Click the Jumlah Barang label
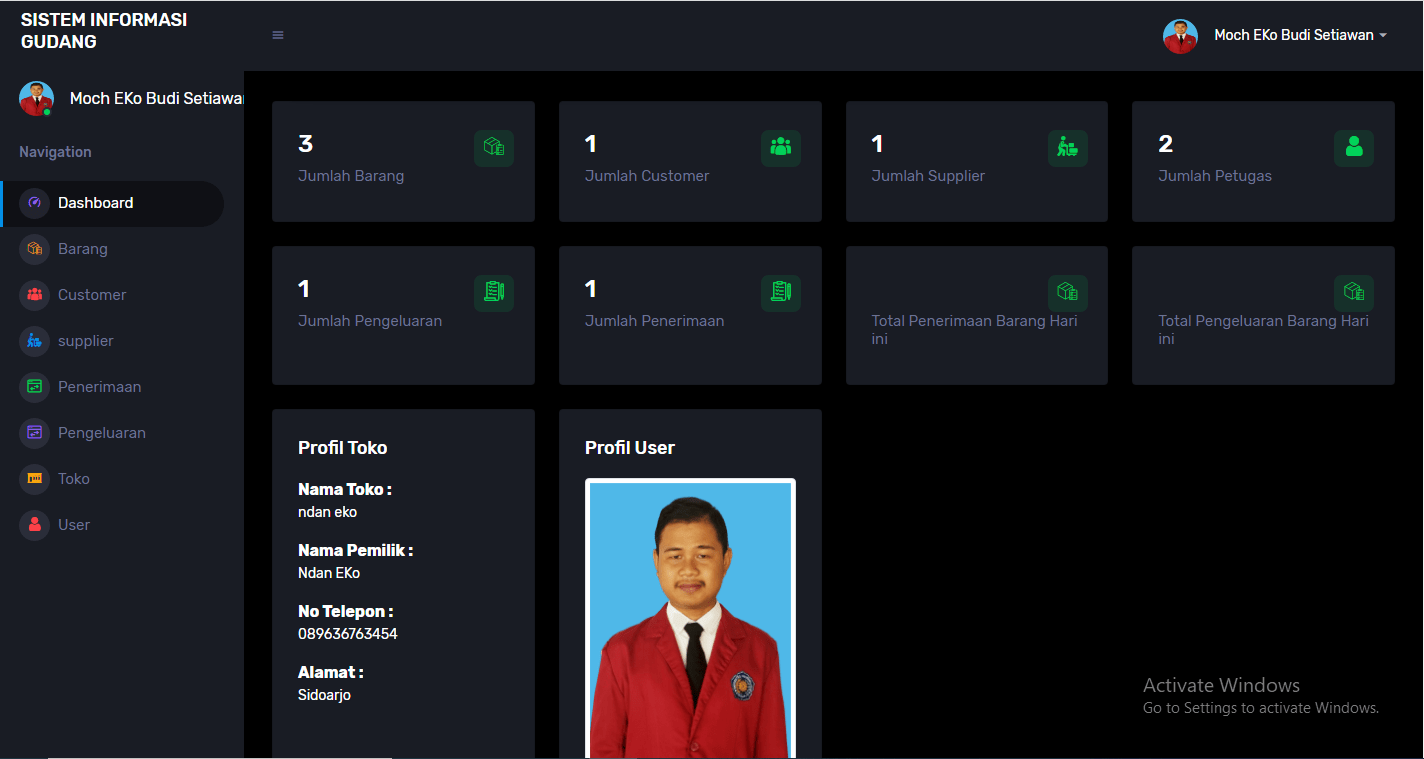 tap(351, 176)
